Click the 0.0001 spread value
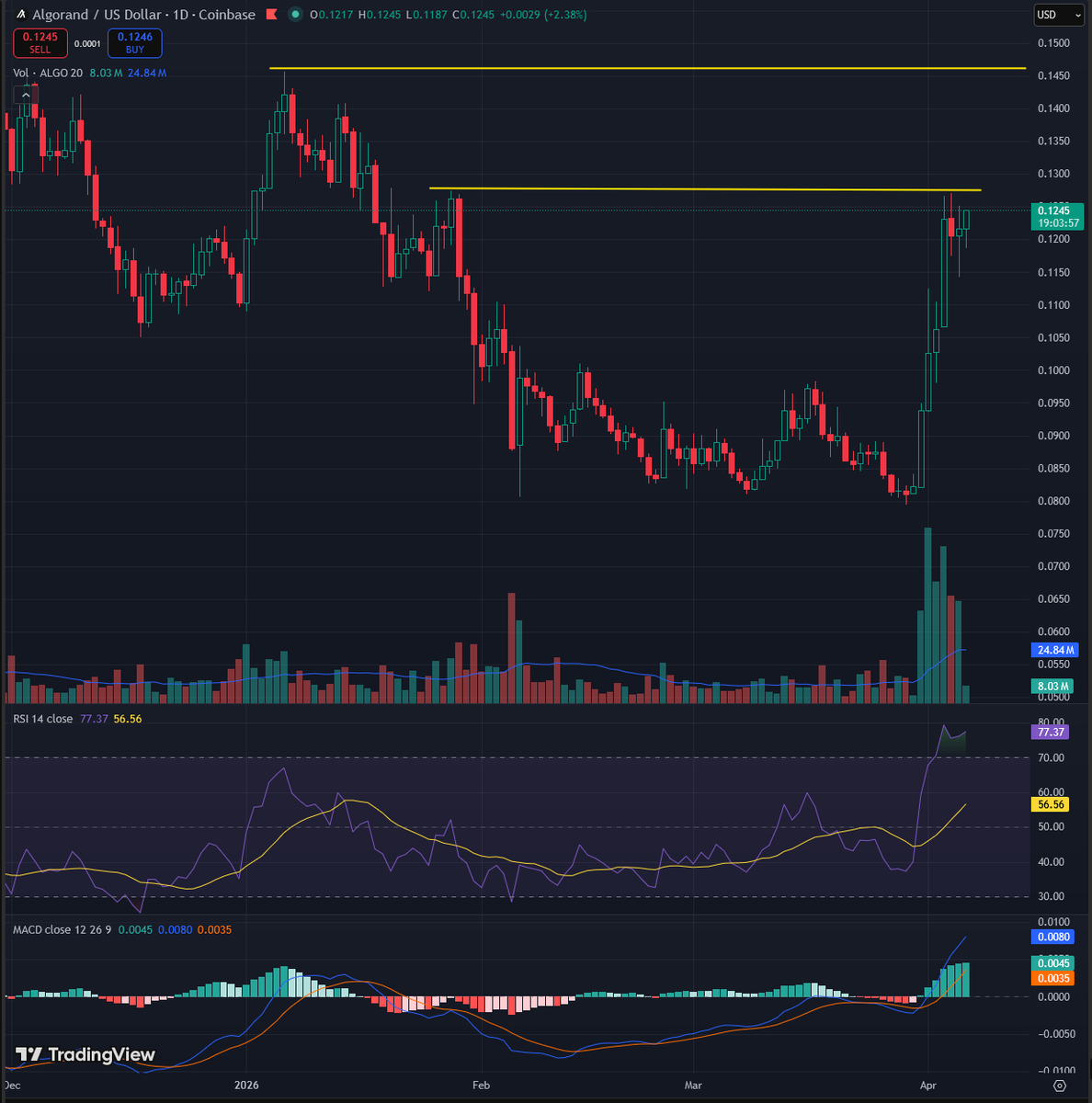This screenshot has height=1103, width=1092. [87, 43]
